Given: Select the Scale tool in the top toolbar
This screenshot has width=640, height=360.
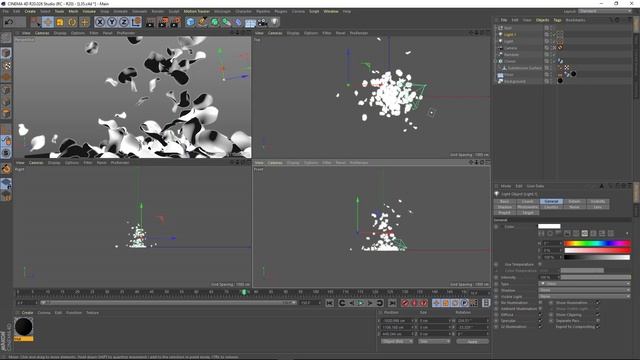Looking at the screenshot, I should click(60, 22).
